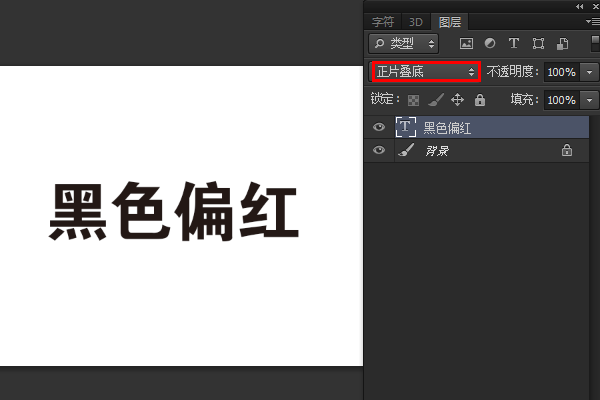Switch to the 字符 tab
The image size is (600, 400).
[x=382, y=22]
